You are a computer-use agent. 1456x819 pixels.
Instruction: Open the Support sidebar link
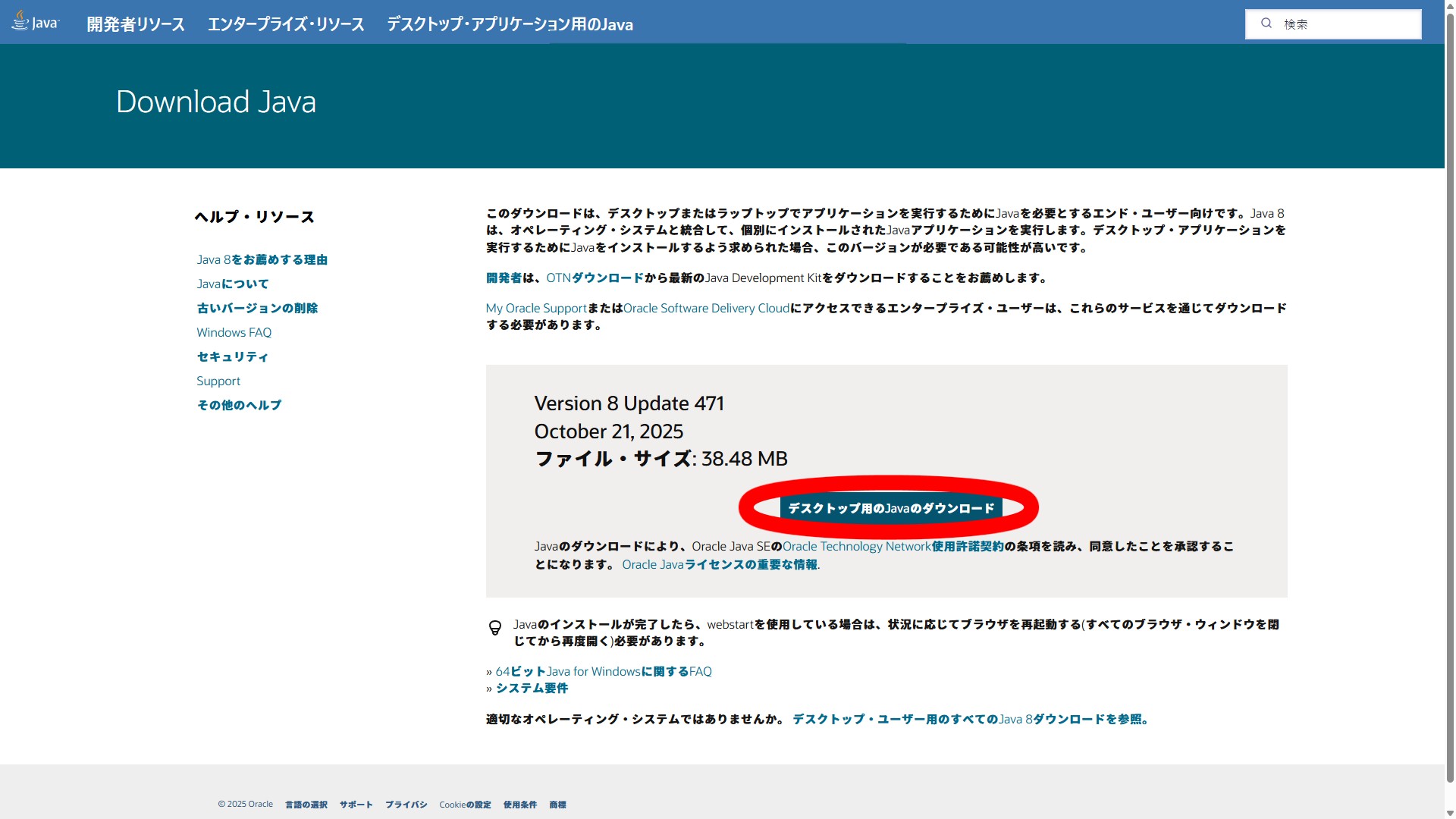coord(218,381)
